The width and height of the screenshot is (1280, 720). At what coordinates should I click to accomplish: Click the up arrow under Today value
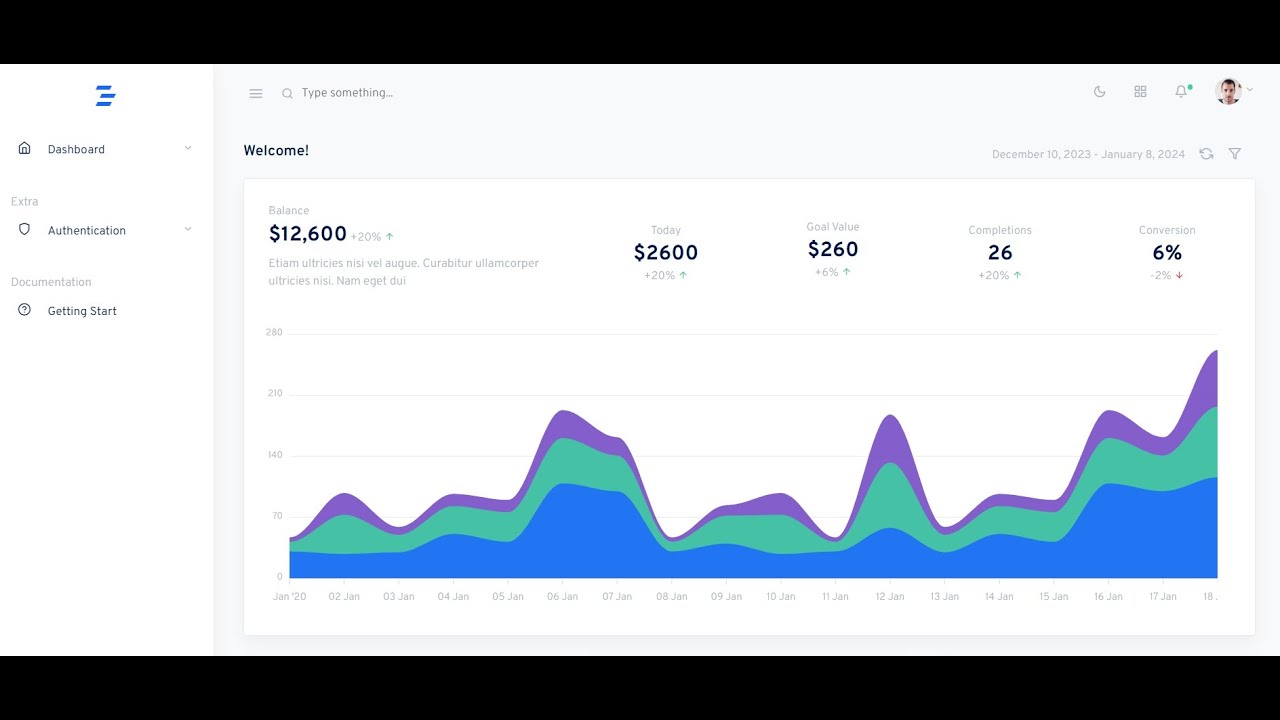[x=683, y=275]
